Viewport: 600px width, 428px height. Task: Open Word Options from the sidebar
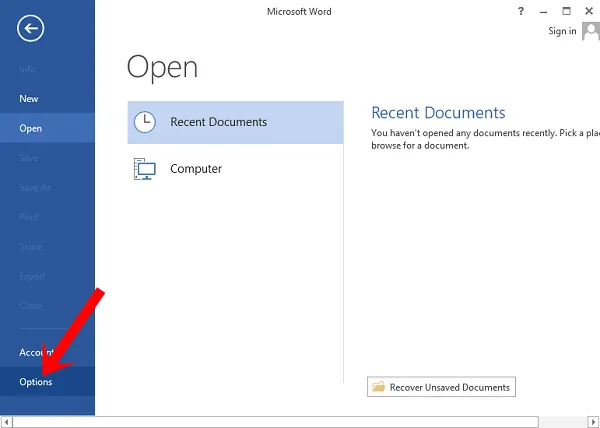[36, 382]
